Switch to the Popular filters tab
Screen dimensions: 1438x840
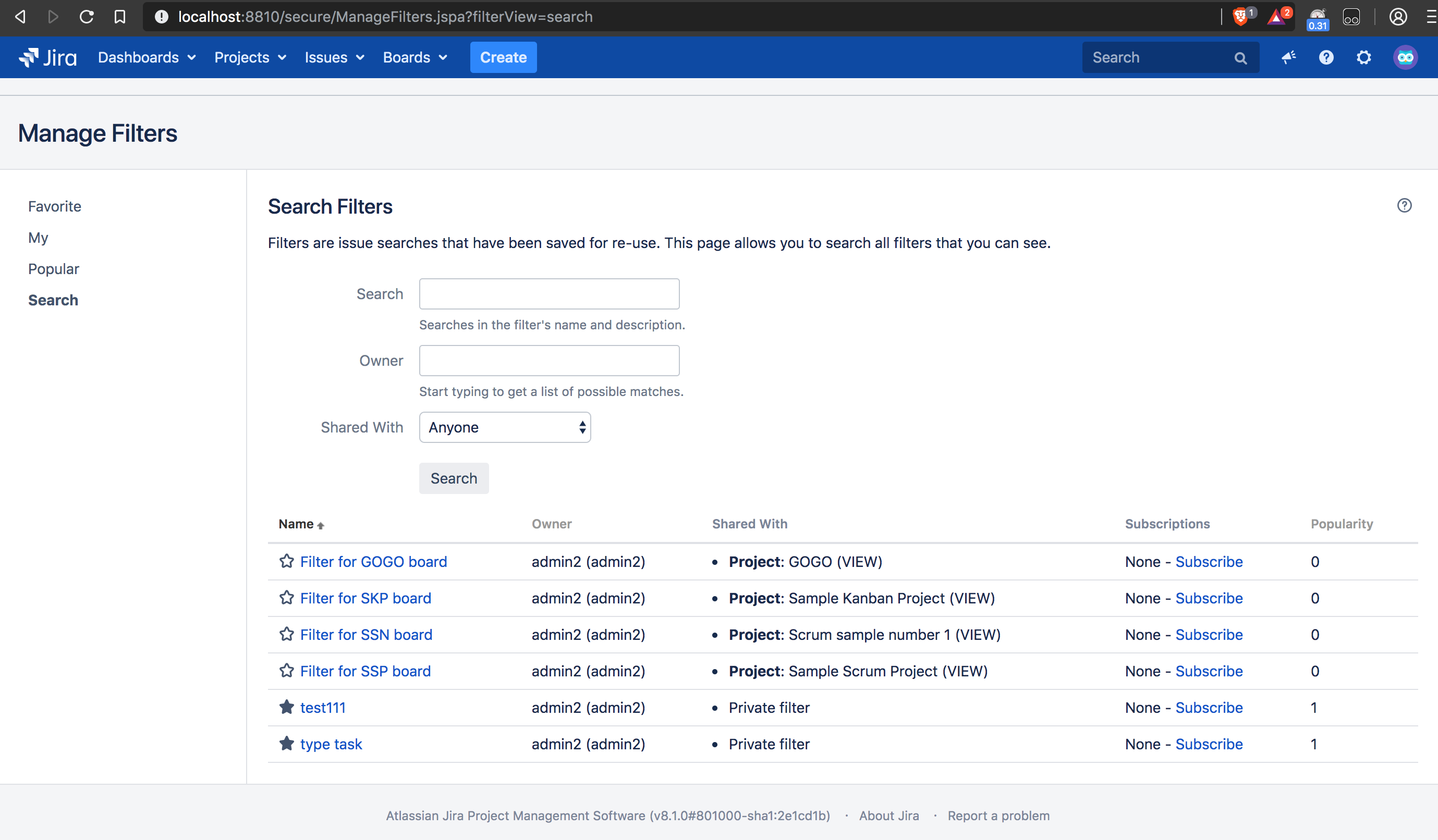[x=54, y=268]
